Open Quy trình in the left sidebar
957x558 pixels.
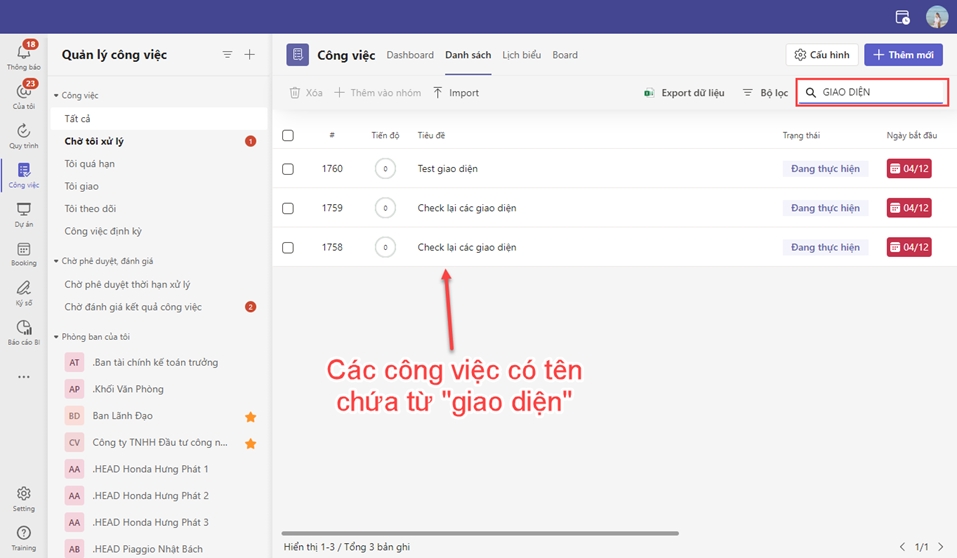23,132
